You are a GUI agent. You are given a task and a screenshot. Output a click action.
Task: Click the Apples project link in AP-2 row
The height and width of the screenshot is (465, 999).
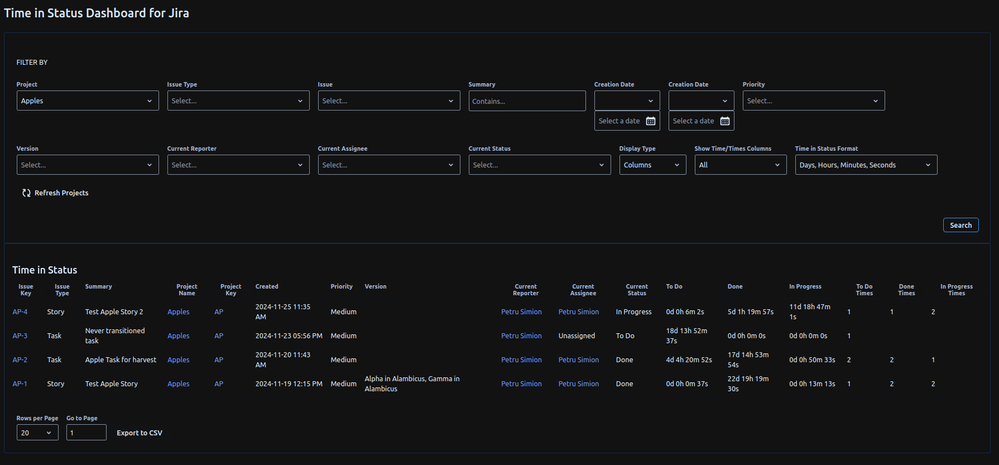tap(178, 360)
